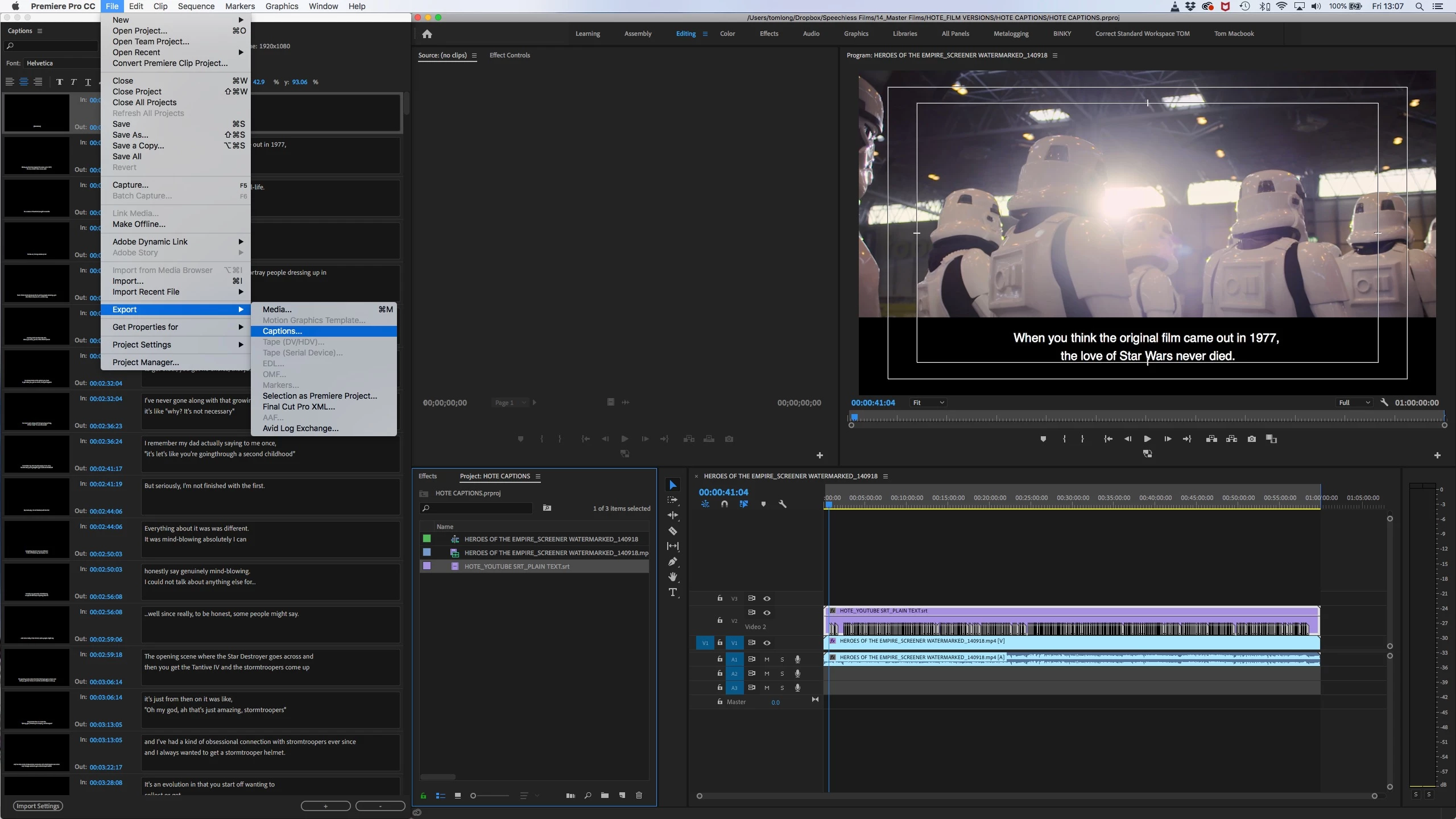Click the Home icon in workspace bar
1456x819 pixels.
tap(427, 34)
